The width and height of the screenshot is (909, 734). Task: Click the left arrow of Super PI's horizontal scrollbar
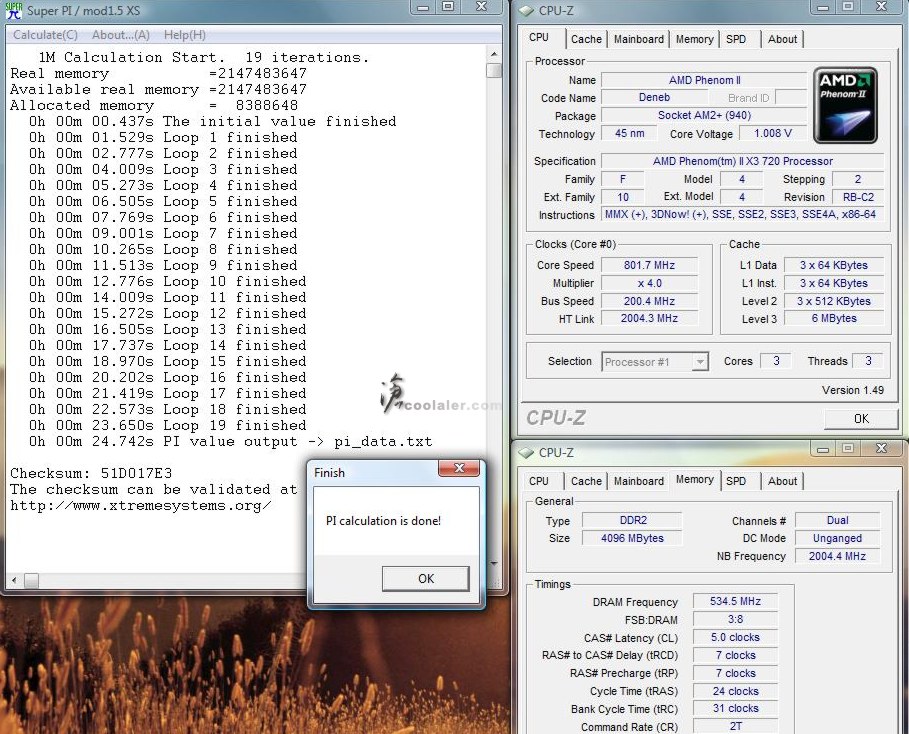pos(14,580)
